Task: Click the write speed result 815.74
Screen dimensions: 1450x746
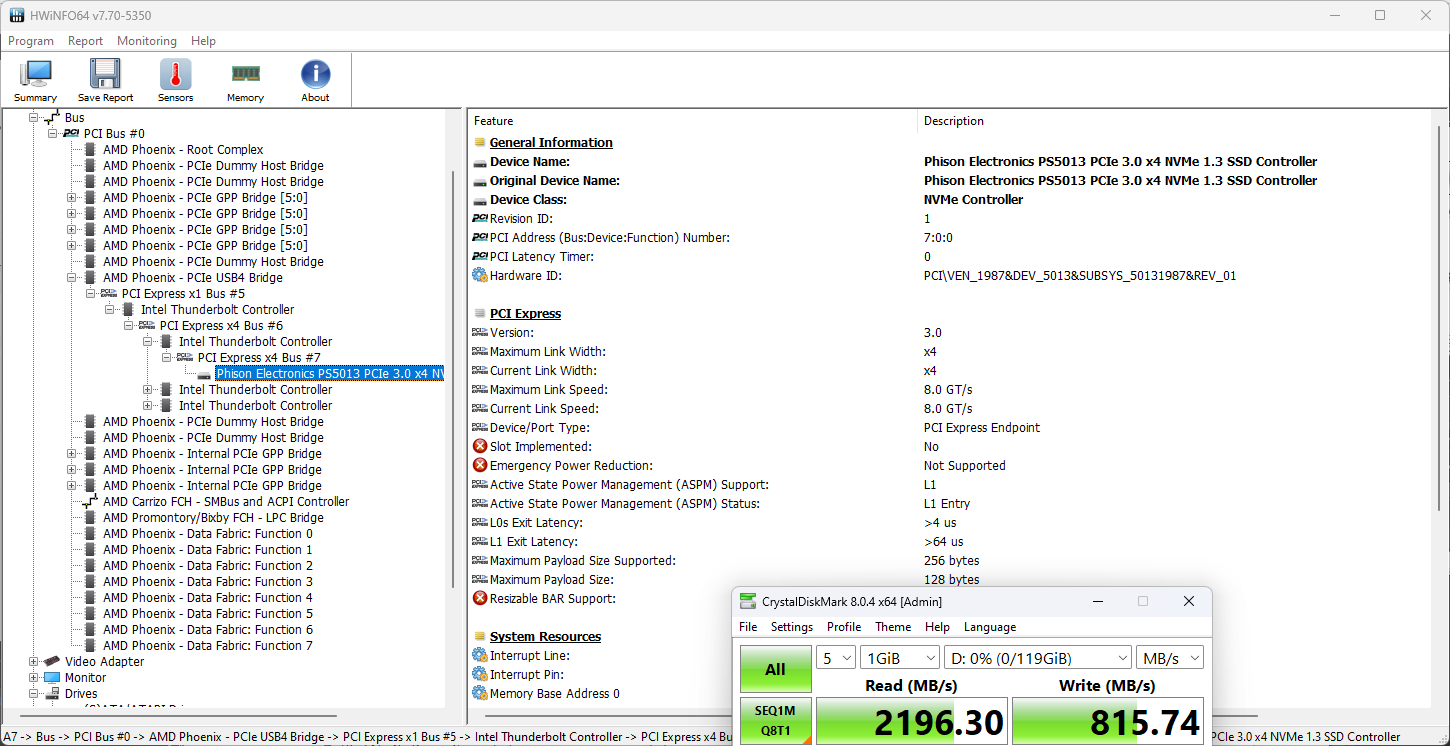Action: click(x=1108, y=722)
